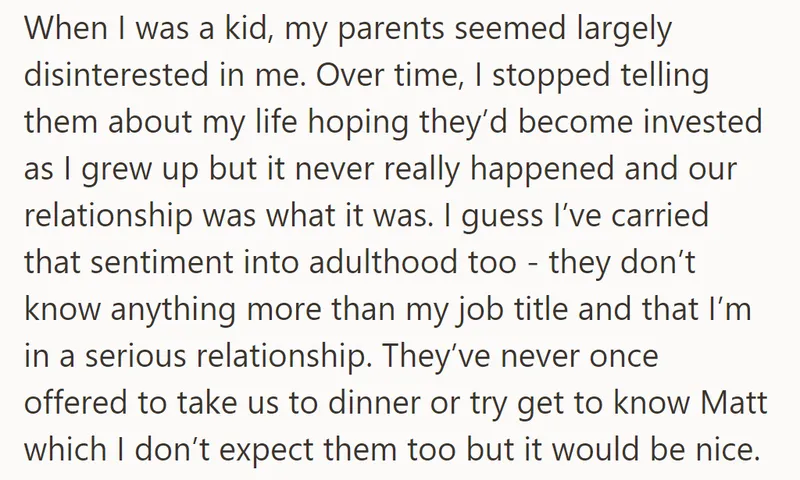Click the word 'anything' in the paragraph

173,311
